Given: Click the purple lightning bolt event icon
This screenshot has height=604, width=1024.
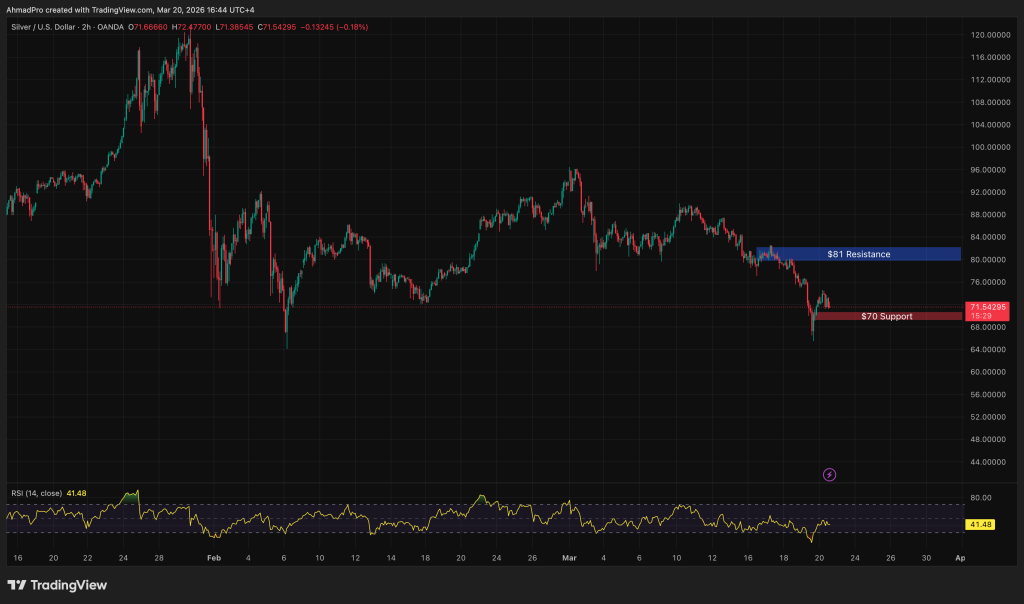Looking at the screenshot, I should 829,474.
